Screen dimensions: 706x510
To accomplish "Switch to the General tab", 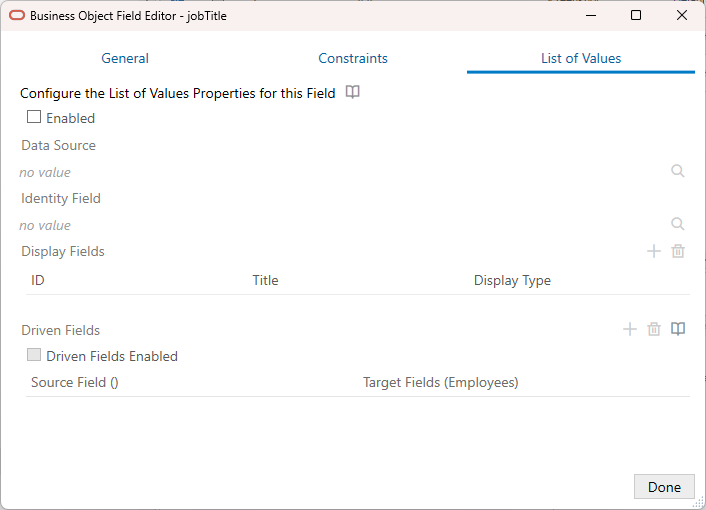I will pyautogui.click(x=125, y=58).
